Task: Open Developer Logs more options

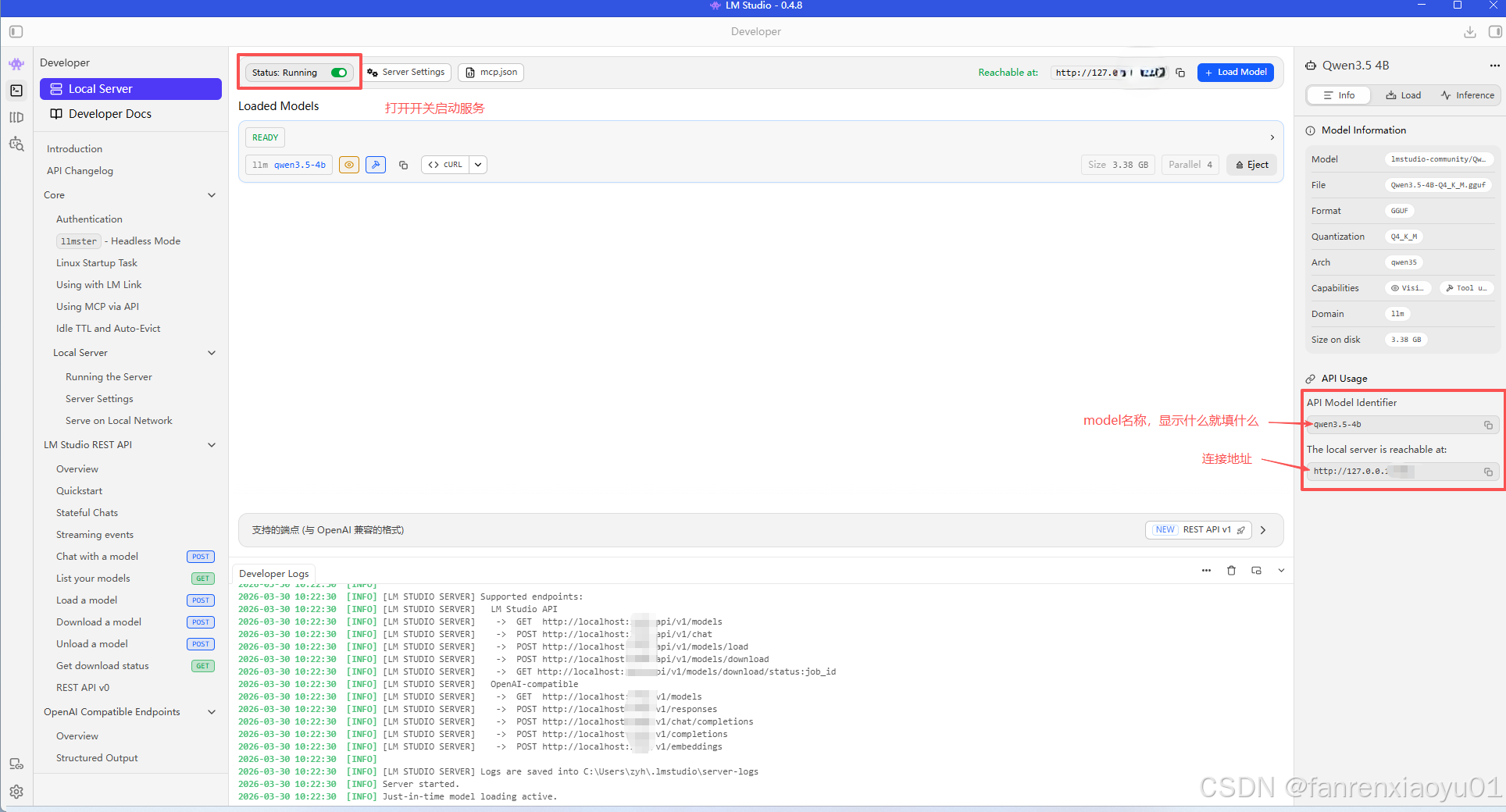Action: click(1206, 571)
